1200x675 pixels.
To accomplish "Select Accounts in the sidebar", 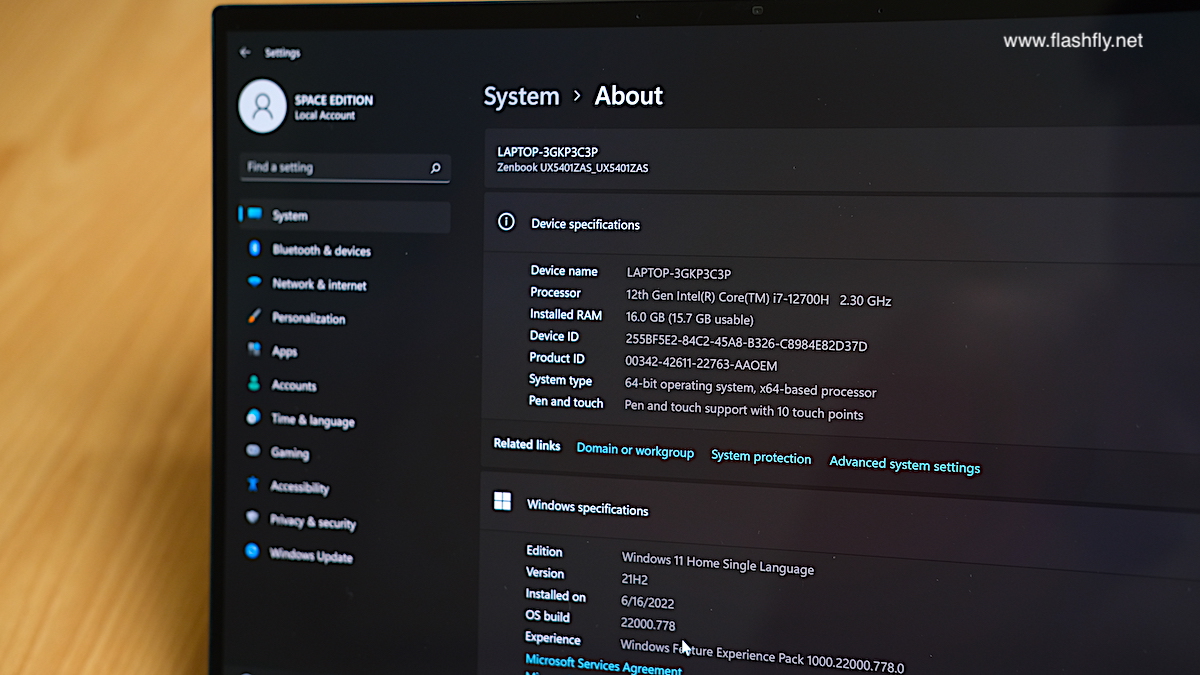I will pos(294,386).
